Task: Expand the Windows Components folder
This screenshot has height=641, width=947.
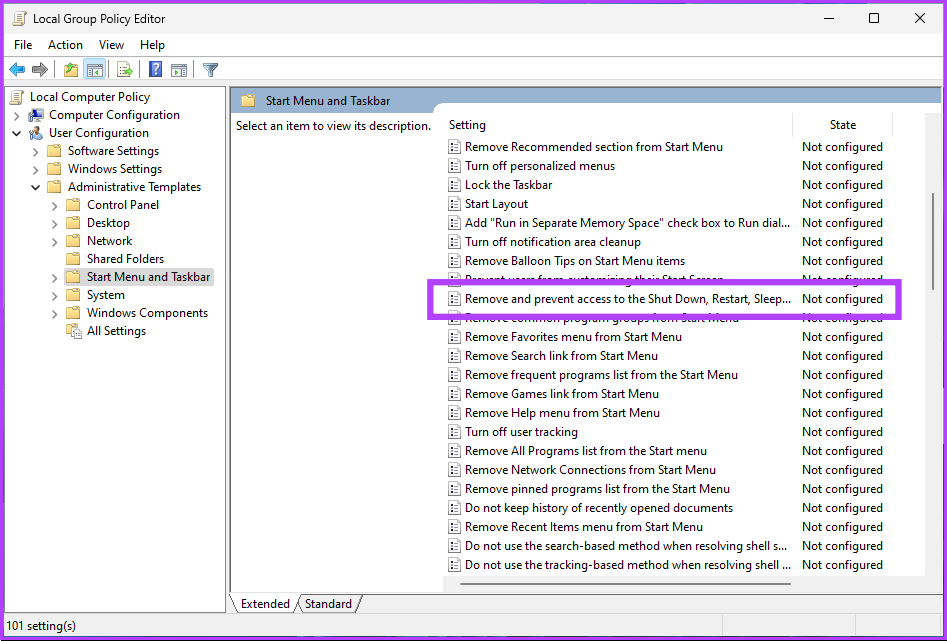Action: (x=55, y=313)
